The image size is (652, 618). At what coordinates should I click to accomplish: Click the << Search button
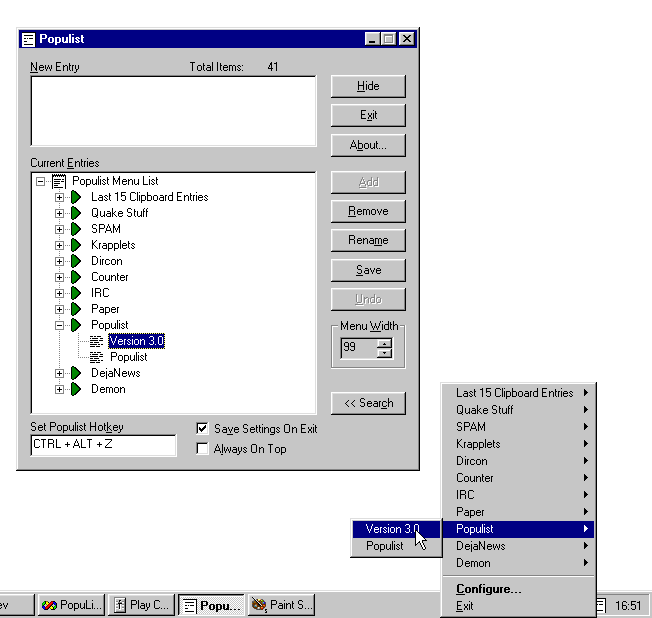tap(368, 403)
